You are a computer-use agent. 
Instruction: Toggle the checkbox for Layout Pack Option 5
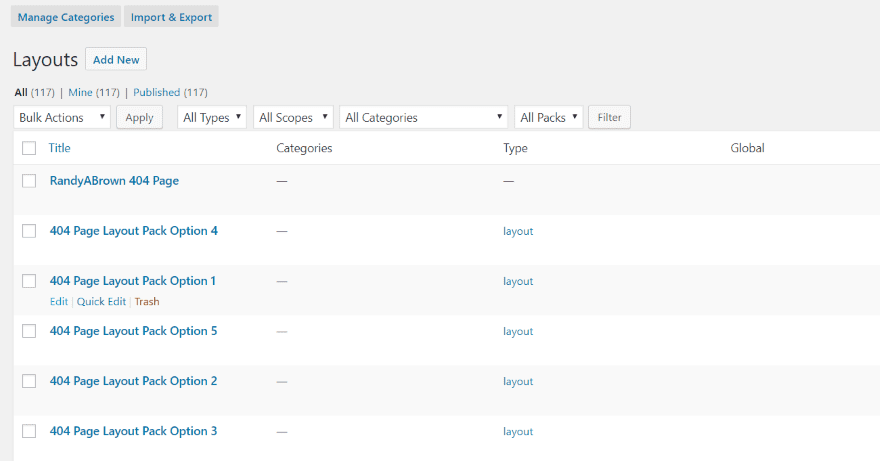click(x=29, y=331)
